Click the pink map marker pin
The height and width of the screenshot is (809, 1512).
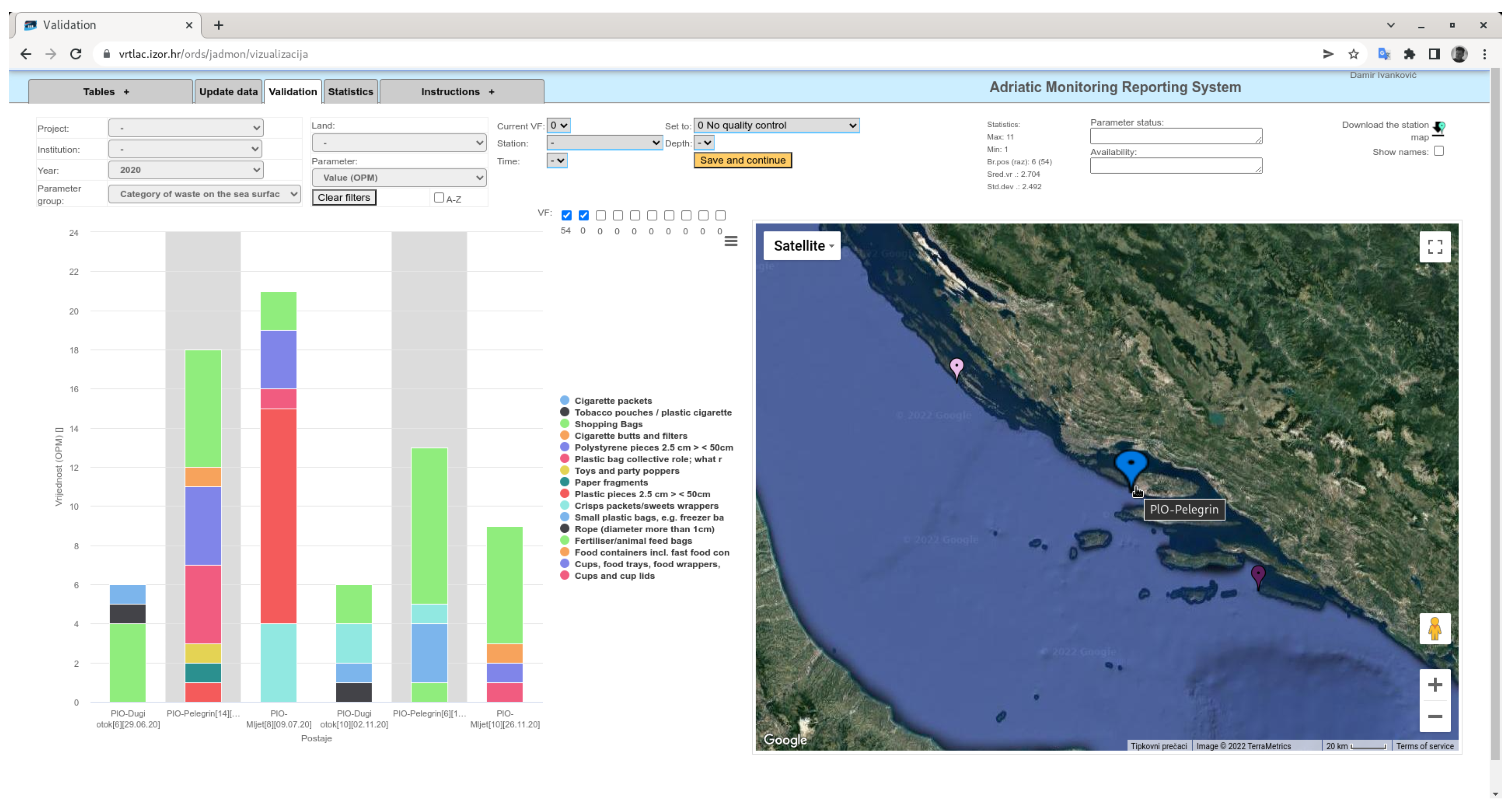coord(956,367)
